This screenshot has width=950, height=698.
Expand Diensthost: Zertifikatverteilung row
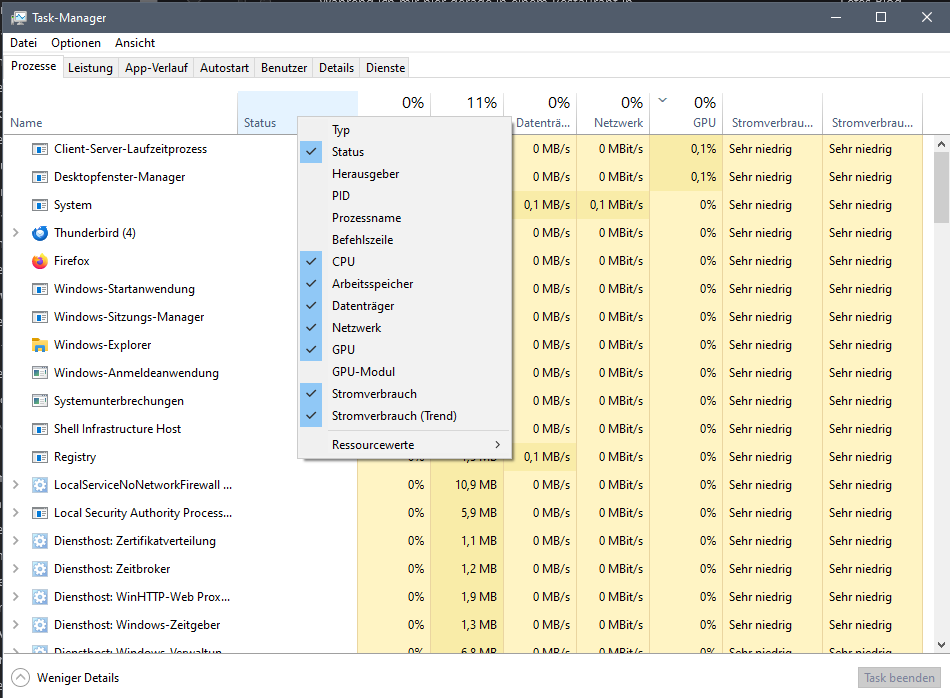pos(16,540)
